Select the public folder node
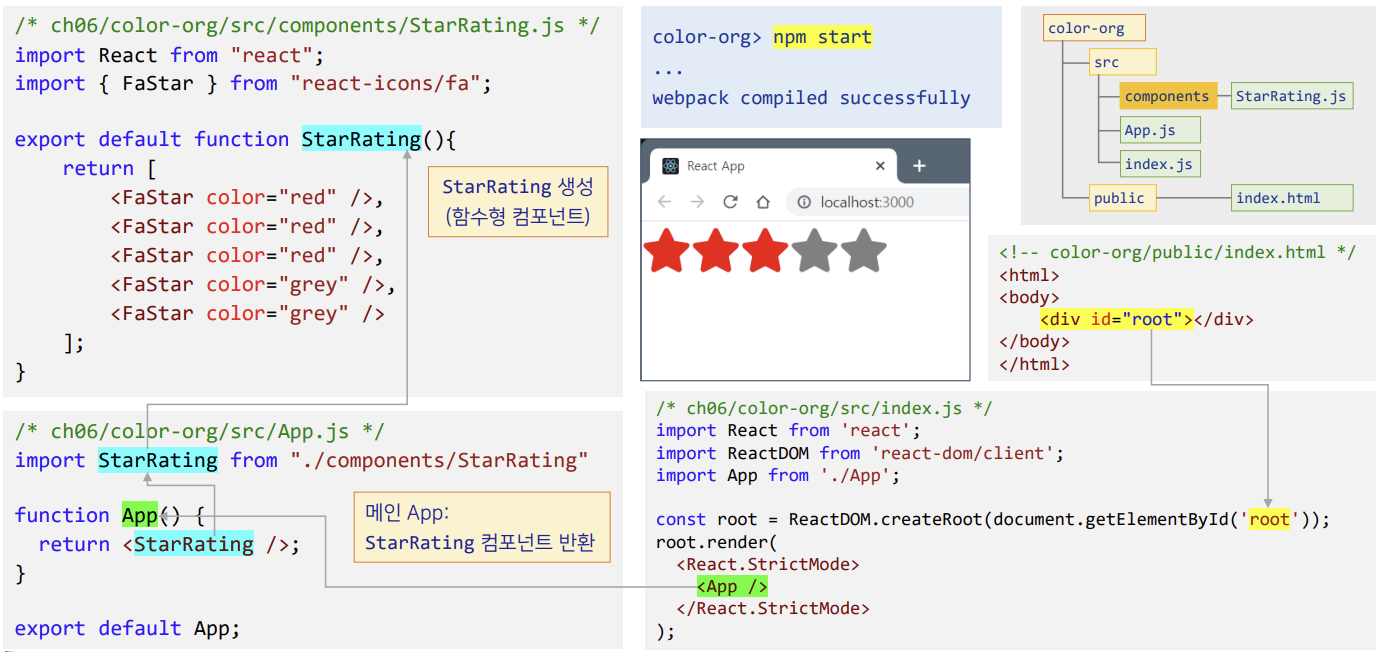 [x=1122, y=198]
